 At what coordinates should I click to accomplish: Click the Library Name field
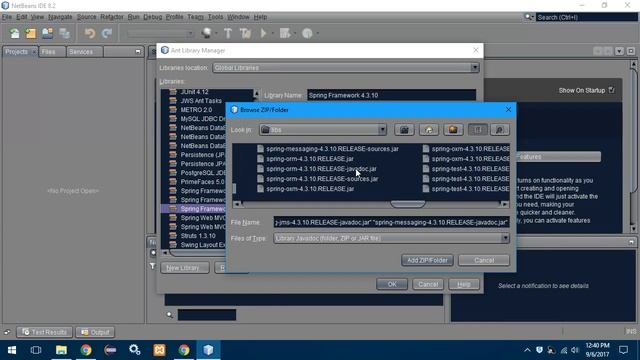tap(391, 95)
